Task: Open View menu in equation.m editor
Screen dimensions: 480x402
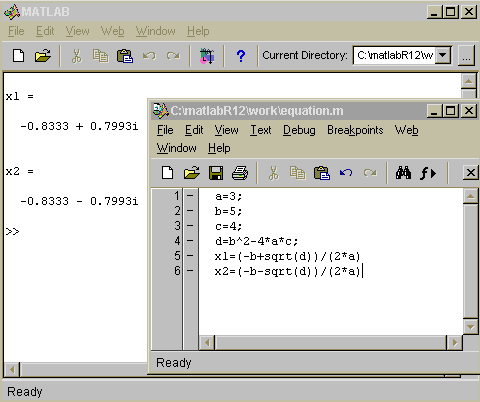Action: click(x=226, y=130)
